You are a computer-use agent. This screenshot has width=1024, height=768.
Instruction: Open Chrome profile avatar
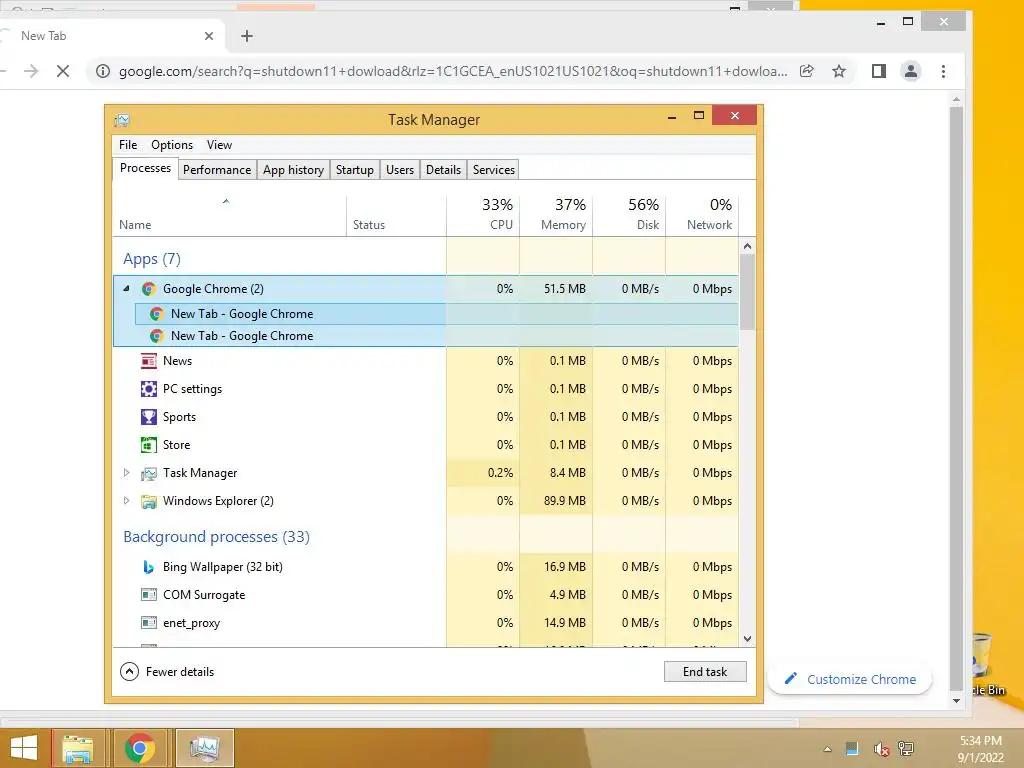[911, 71]
